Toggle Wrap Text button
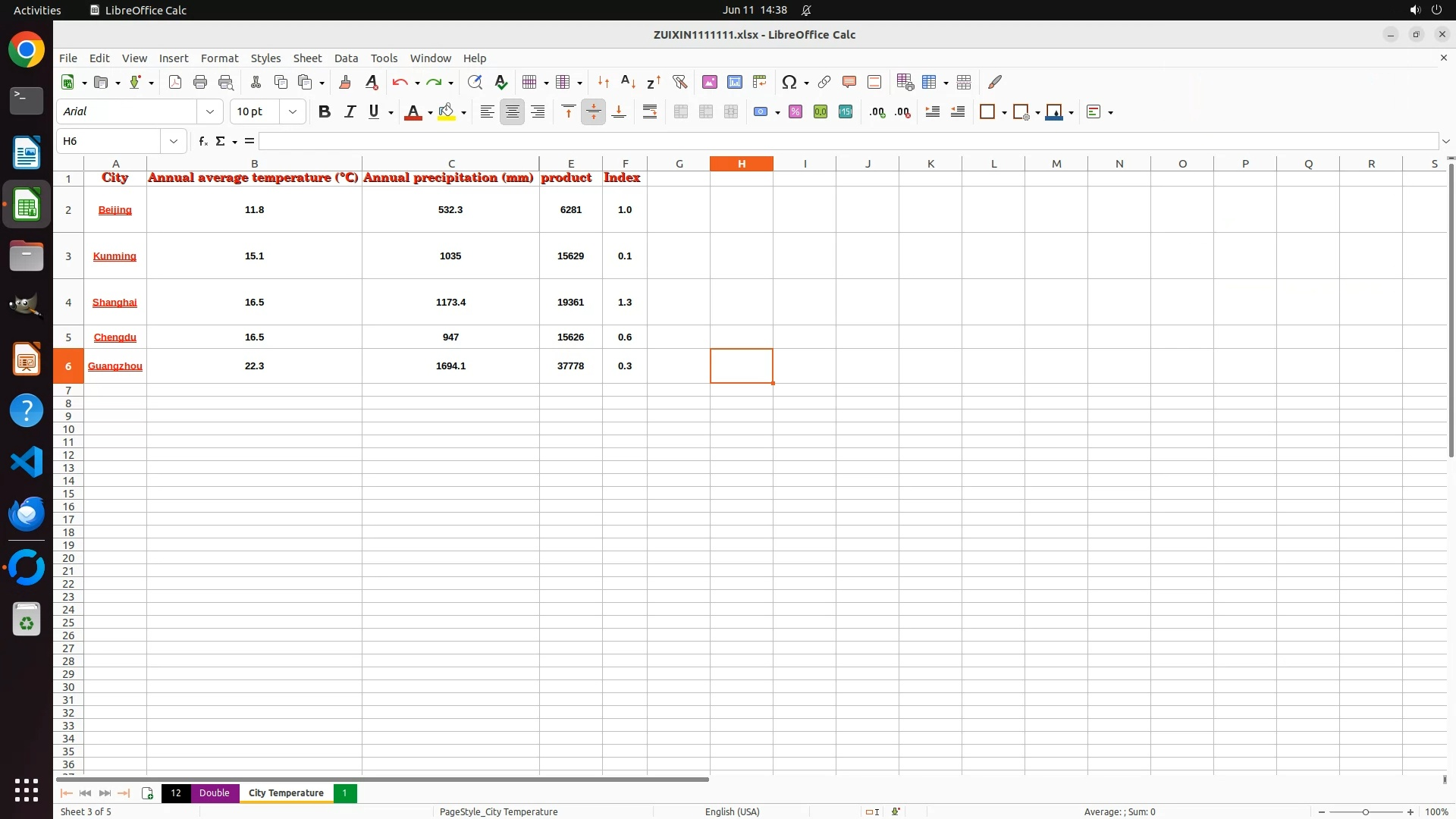Screen dimensions: 1456x819 click(650, 111)
